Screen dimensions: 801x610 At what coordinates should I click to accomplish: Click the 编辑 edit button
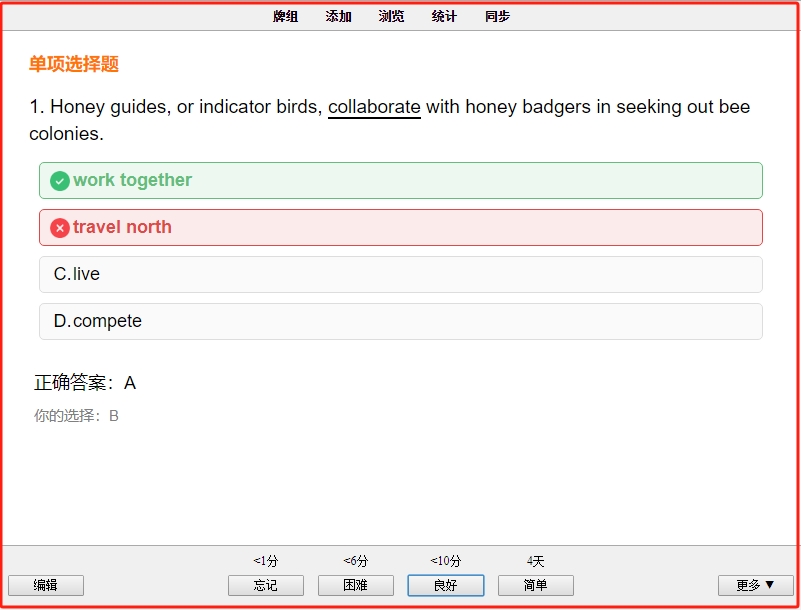click(x=46, y=585)
